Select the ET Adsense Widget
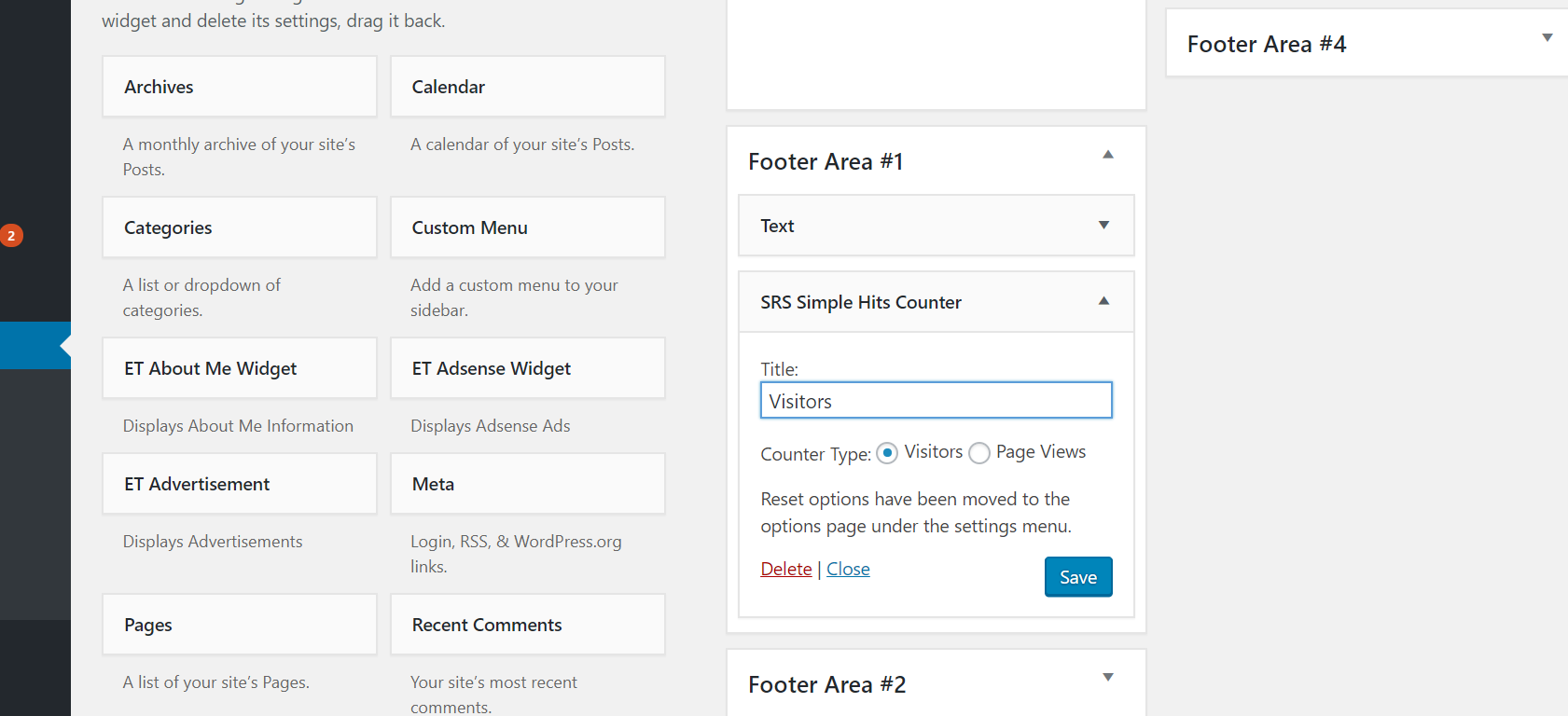 [528, 368]
